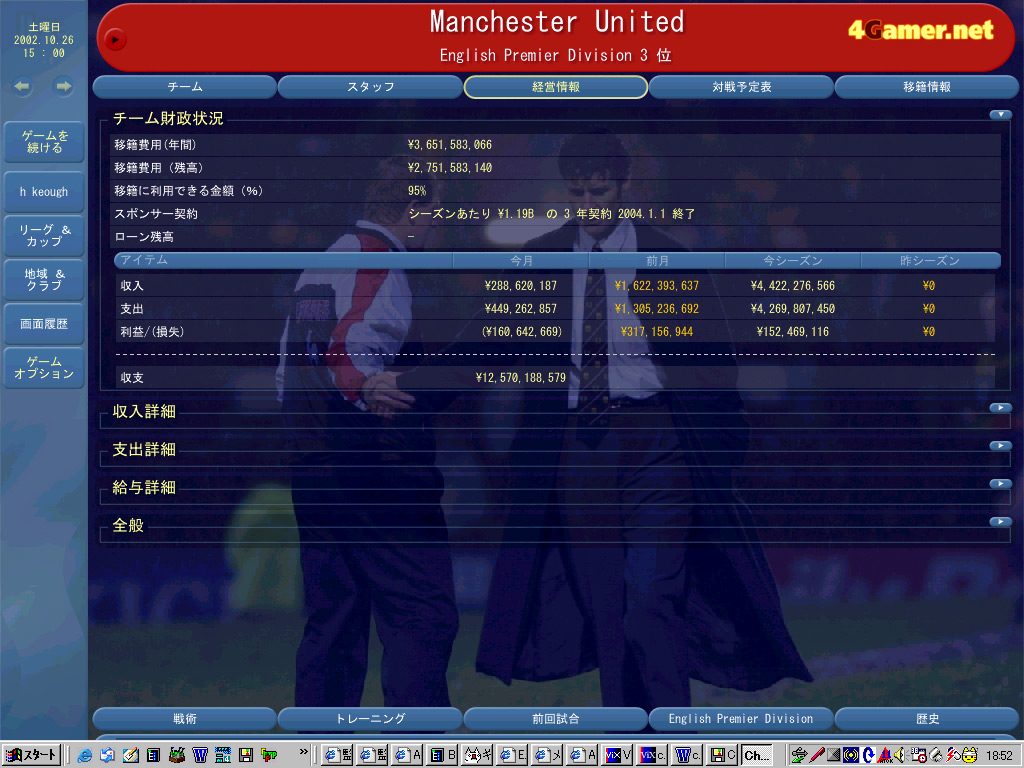Open ゲームオプション sidebar button
Screen dimensions: 1024x768
click(44, 368)
